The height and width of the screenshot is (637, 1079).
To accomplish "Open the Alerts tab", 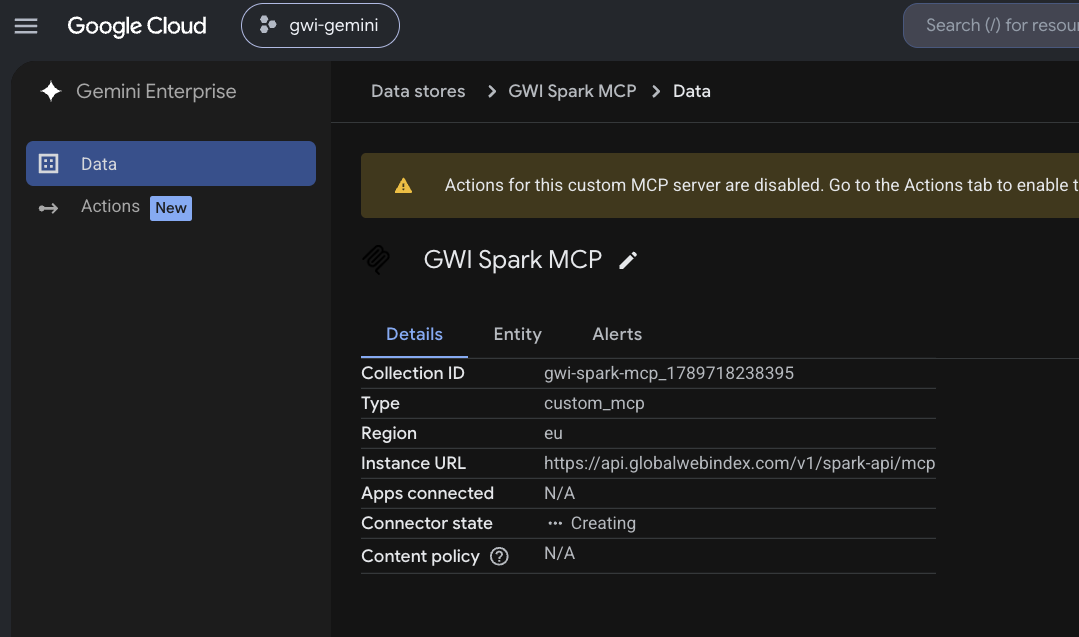I will click(617, 334).
